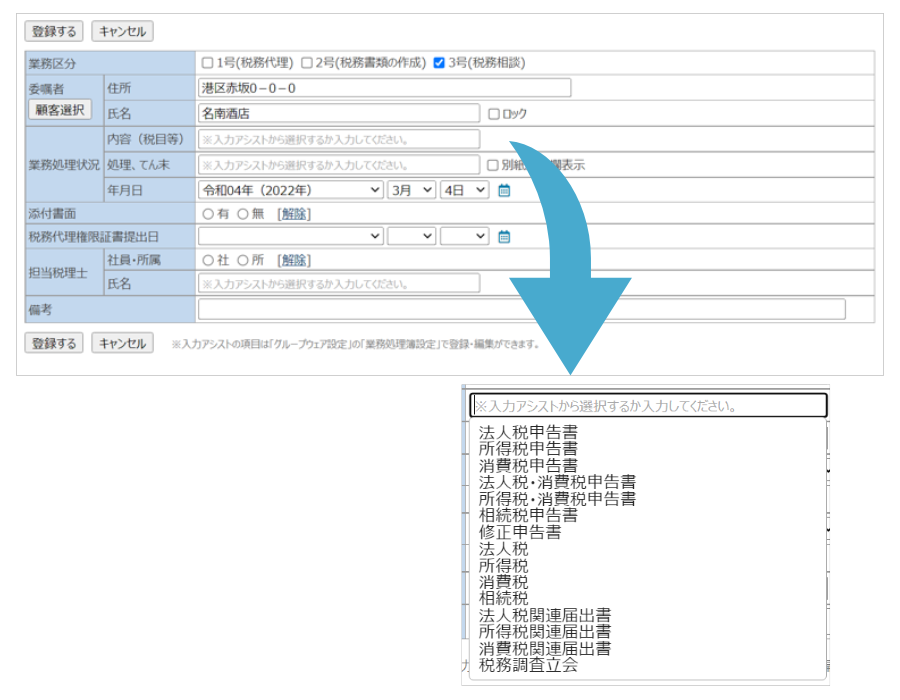Open the 4日 day dropdown
The image size is (900, 700).
pos(464,190)
